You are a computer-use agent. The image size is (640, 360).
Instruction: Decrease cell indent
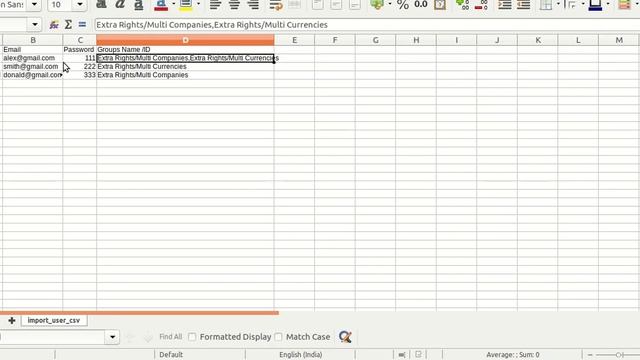click(x=523, y=5)
